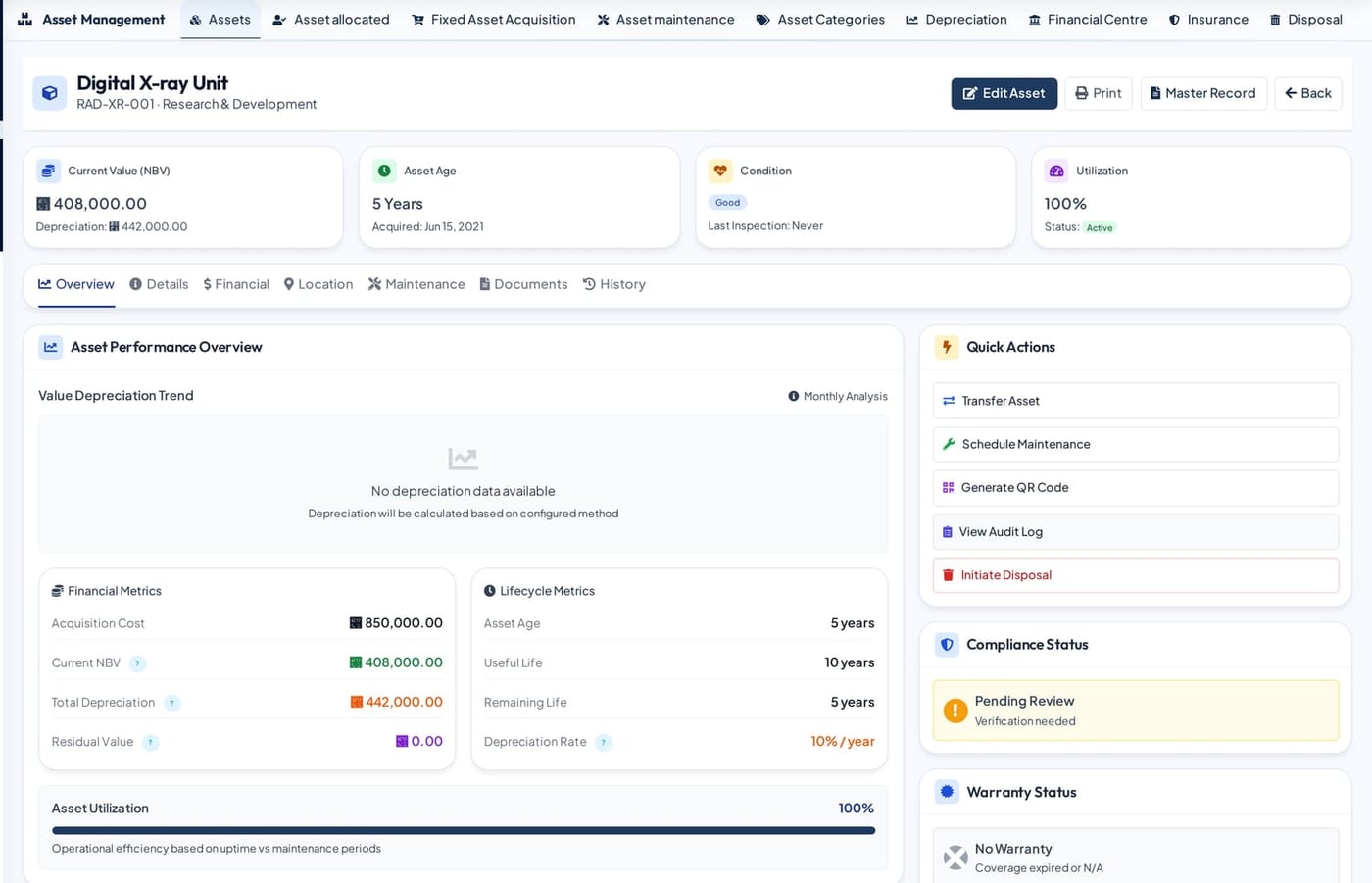This screenshot has width=1372, height=883.
Task: Click the Pending Review compliance notice
Action: coord(1136,711)
